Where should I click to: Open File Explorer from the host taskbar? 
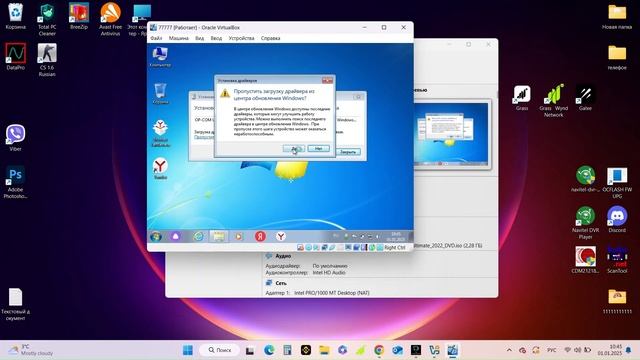[324, 350]
